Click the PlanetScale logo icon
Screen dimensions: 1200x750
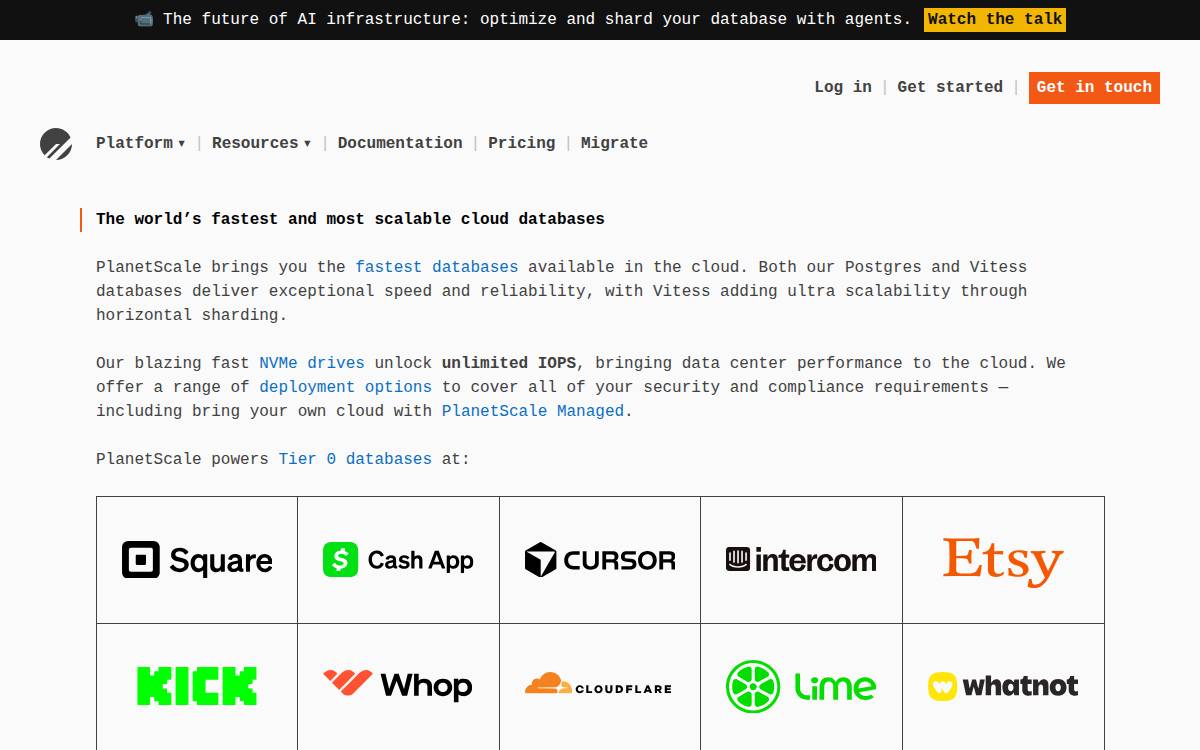pyautogui.click(x=56, y=144)
